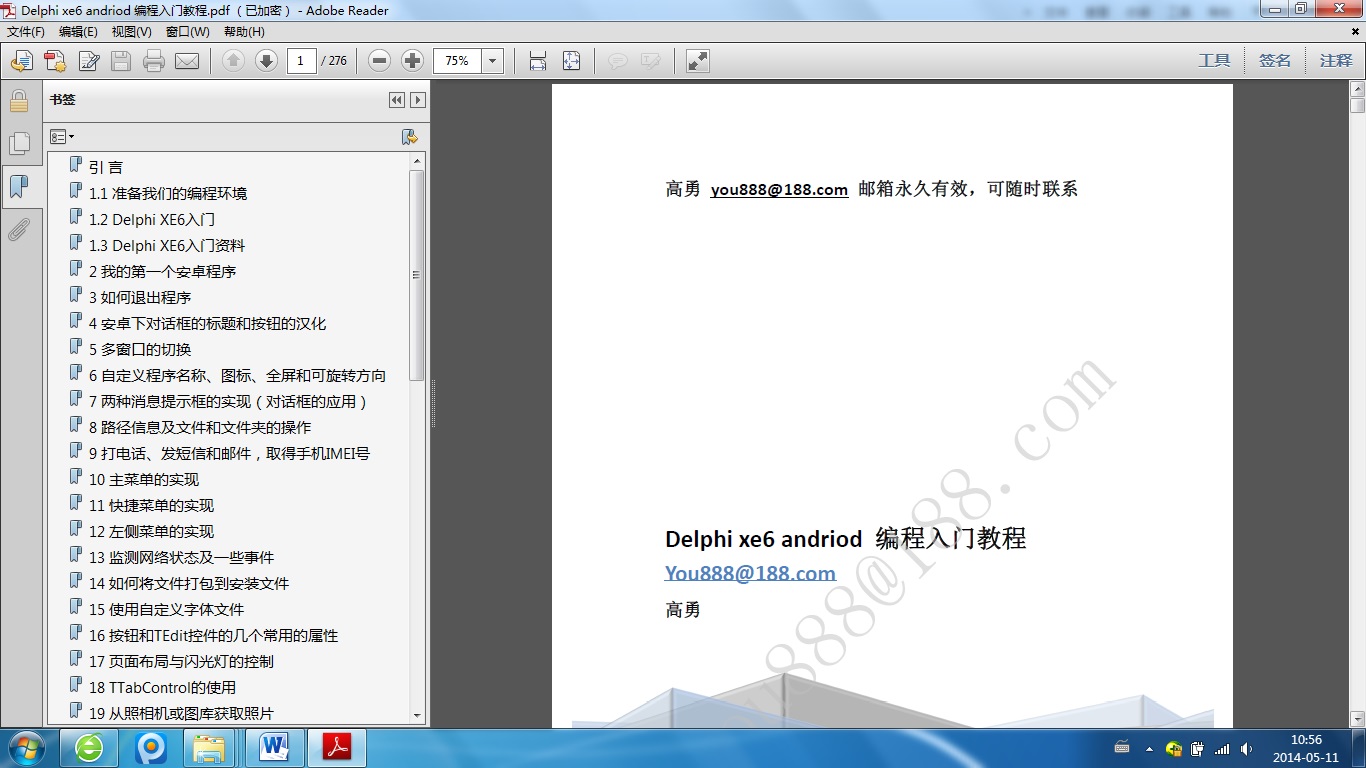Click the sticky note comment icon
The image size is (1366, 768).
618,61
